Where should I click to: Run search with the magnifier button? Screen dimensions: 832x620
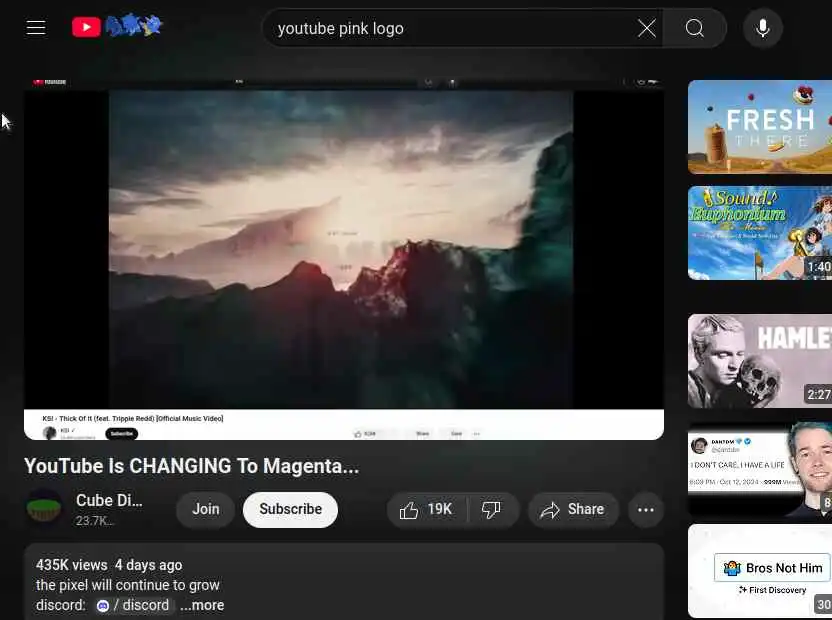[x=695, y=28]
